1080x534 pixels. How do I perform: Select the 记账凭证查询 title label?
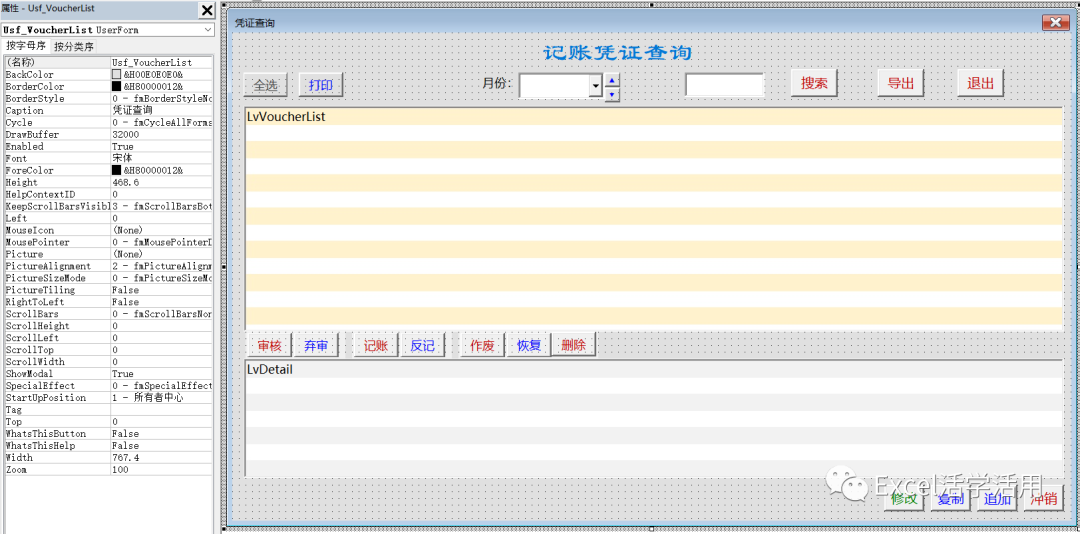pyautogui.click(x=618, y=53)
